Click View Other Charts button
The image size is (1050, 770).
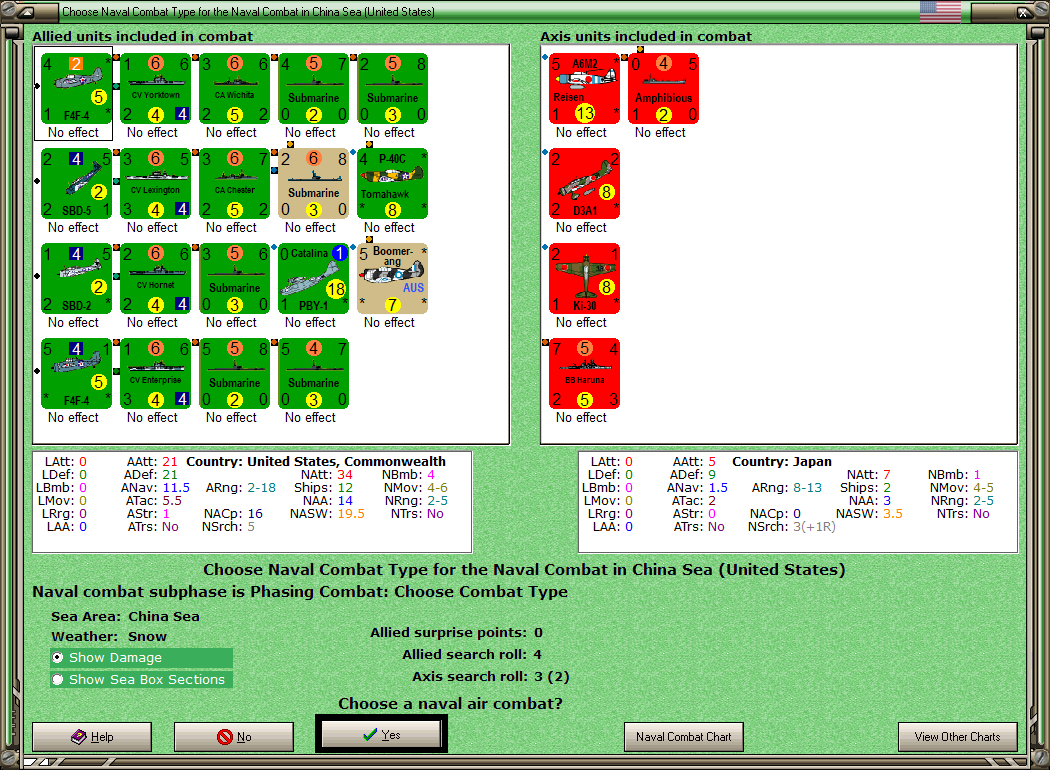(x=958, y=737)
